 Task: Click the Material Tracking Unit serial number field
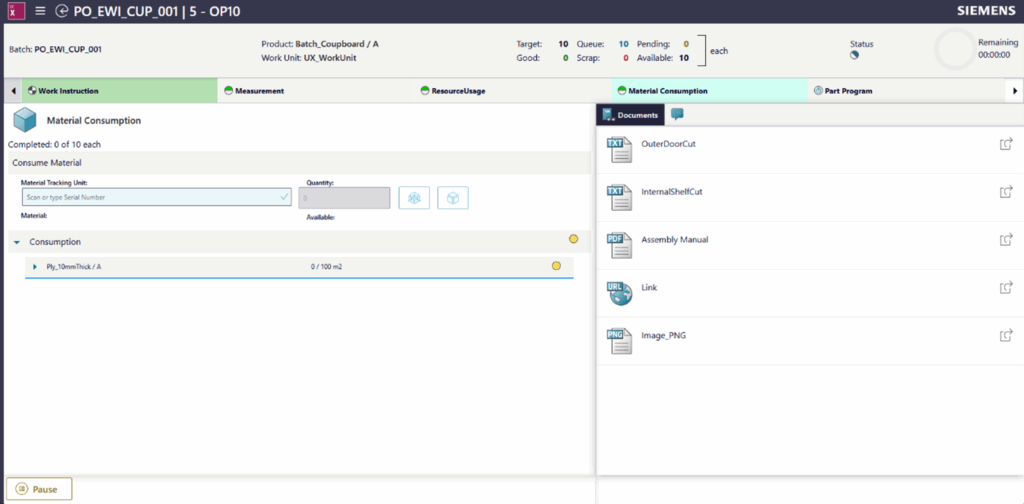[x=150, y=198]
